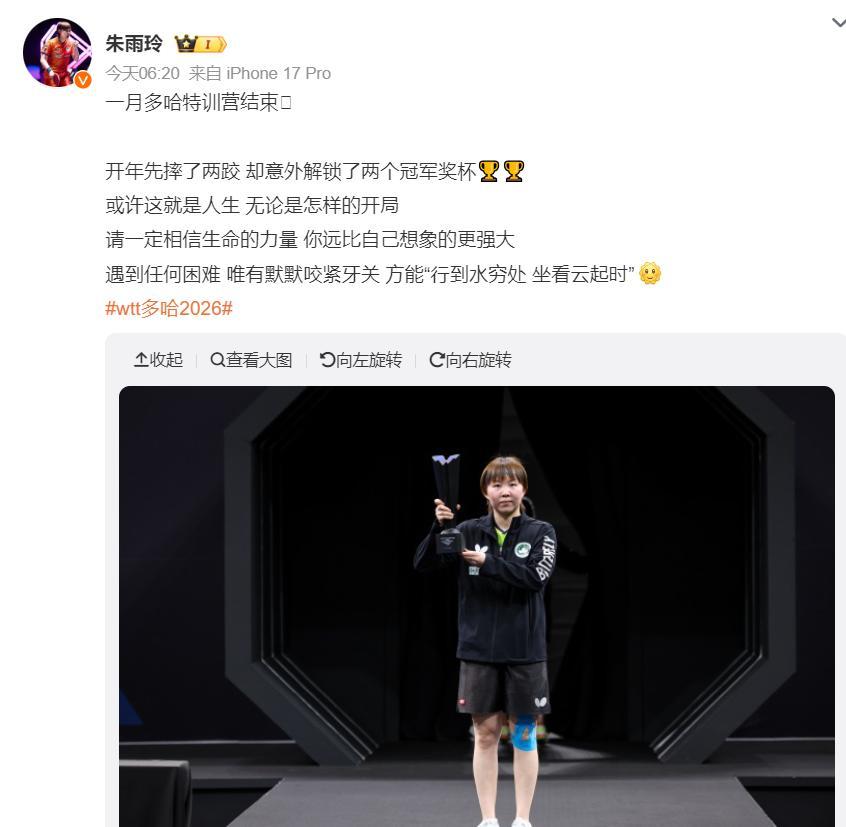This screenshot has width=846, height=827.
Task: Click the first trophy emoji in the post
Action: coord(489,172)
